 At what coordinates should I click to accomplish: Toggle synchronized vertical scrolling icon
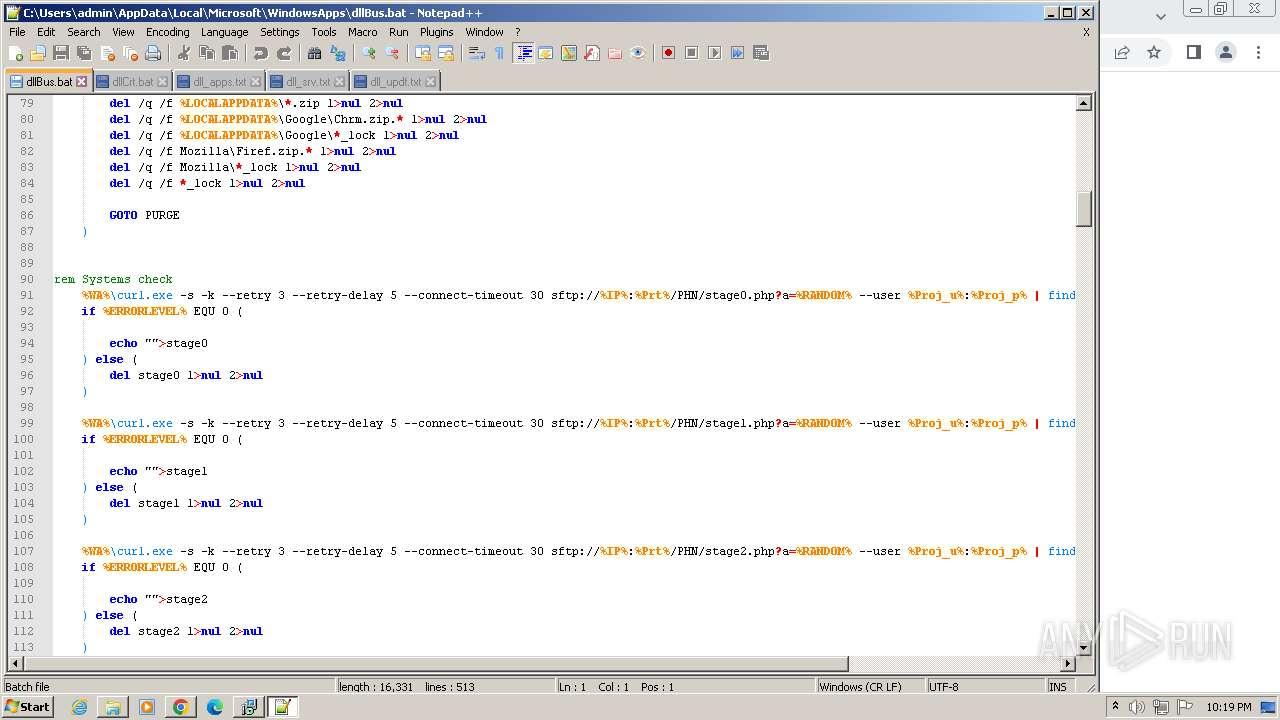tap(423, 53)
